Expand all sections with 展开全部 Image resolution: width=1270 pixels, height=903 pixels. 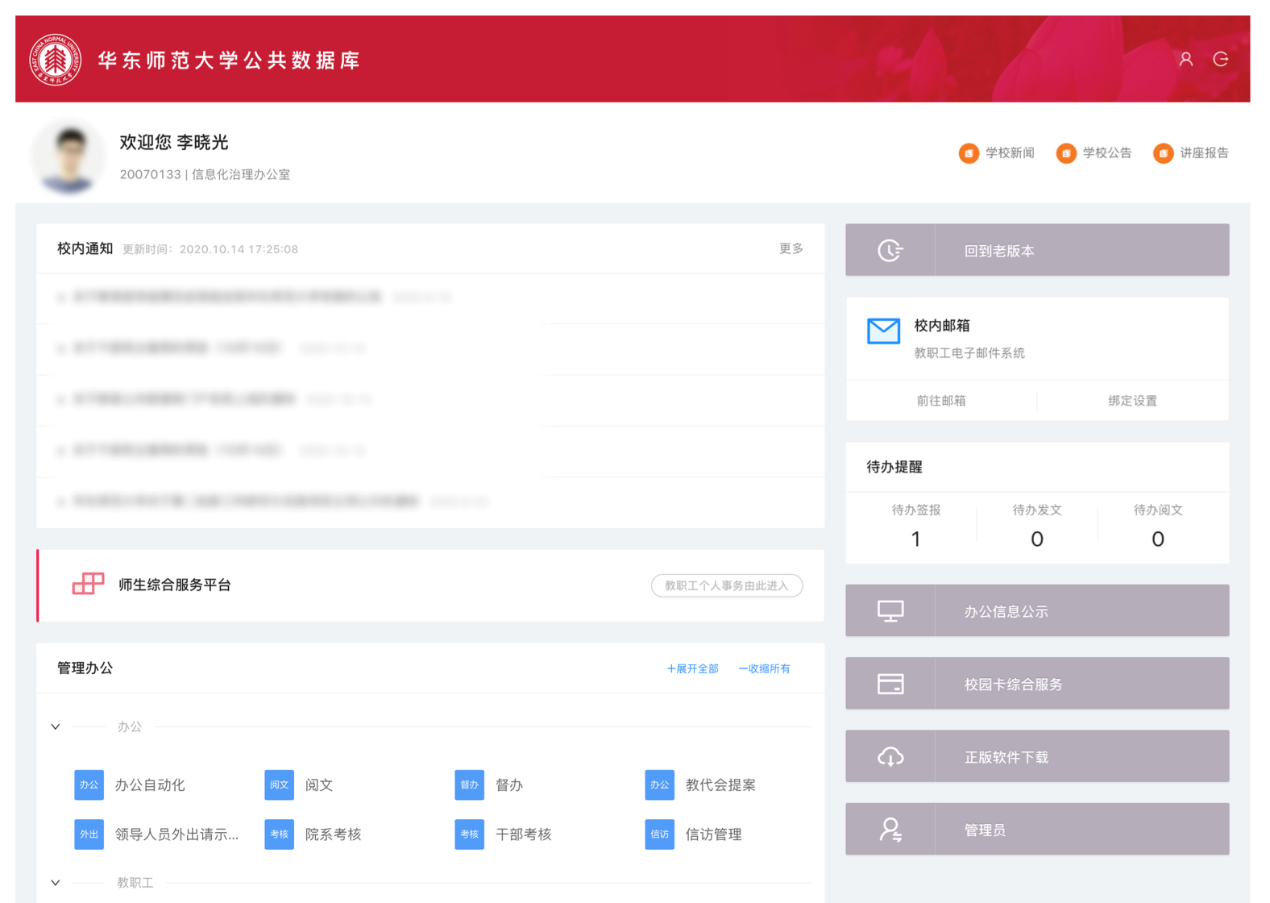(692, 668)
